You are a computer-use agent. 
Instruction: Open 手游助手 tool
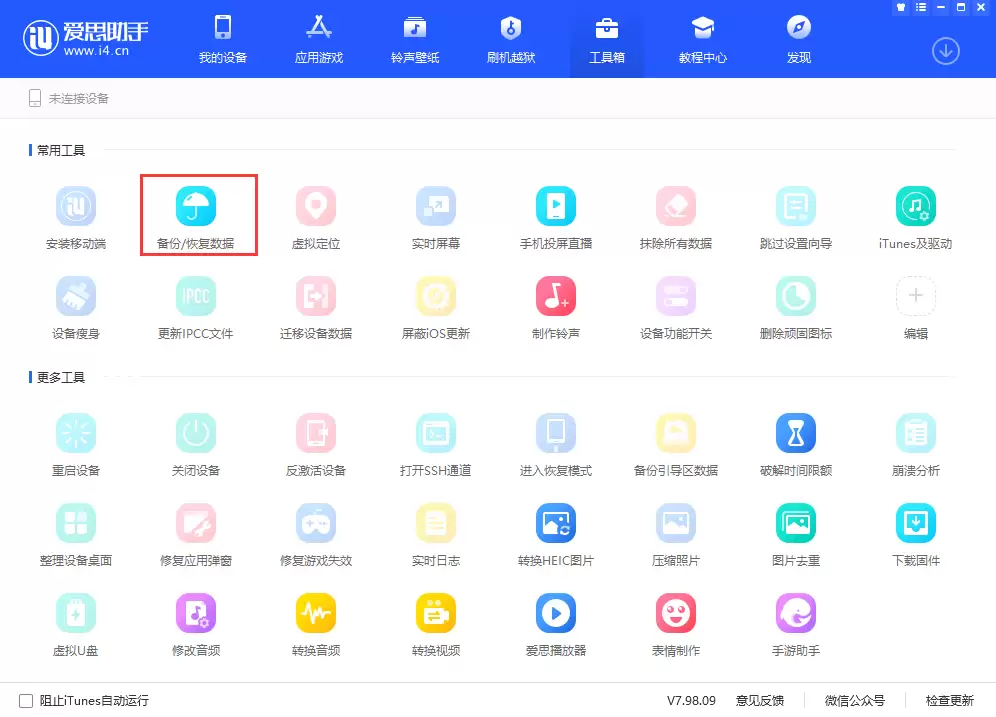(796, 625)
